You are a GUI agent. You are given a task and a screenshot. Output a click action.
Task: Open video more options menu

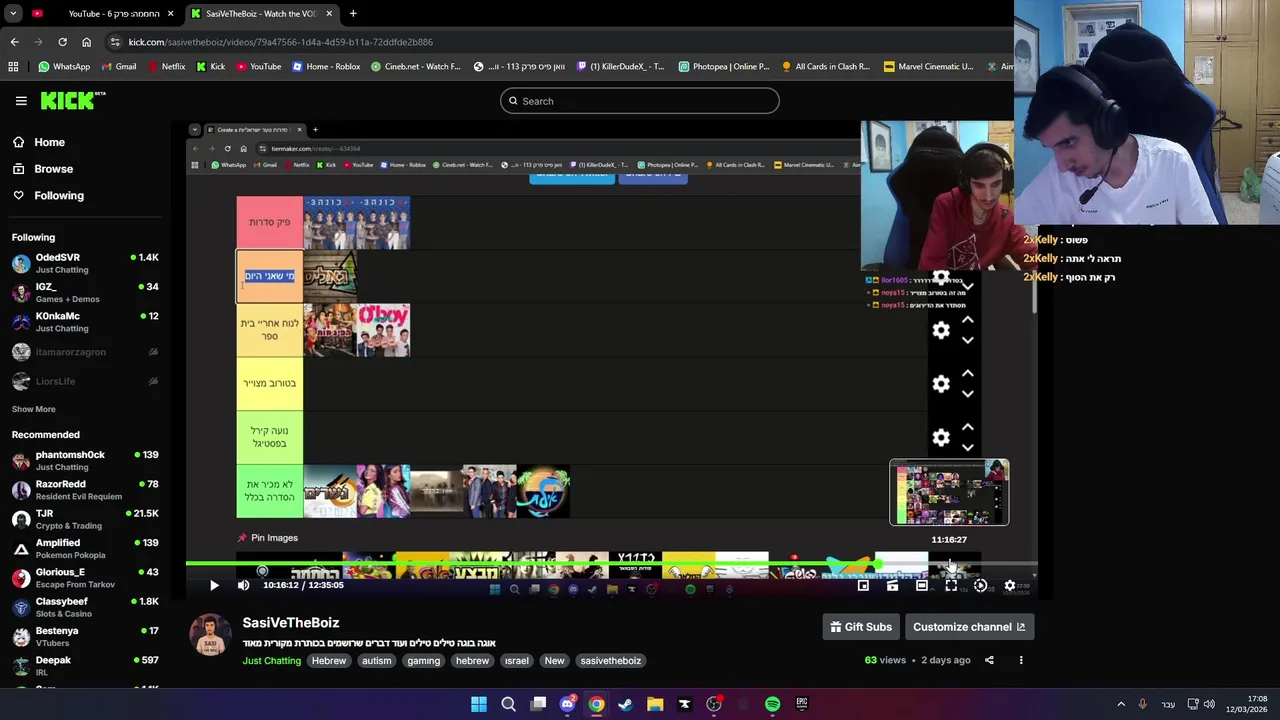1021,660
